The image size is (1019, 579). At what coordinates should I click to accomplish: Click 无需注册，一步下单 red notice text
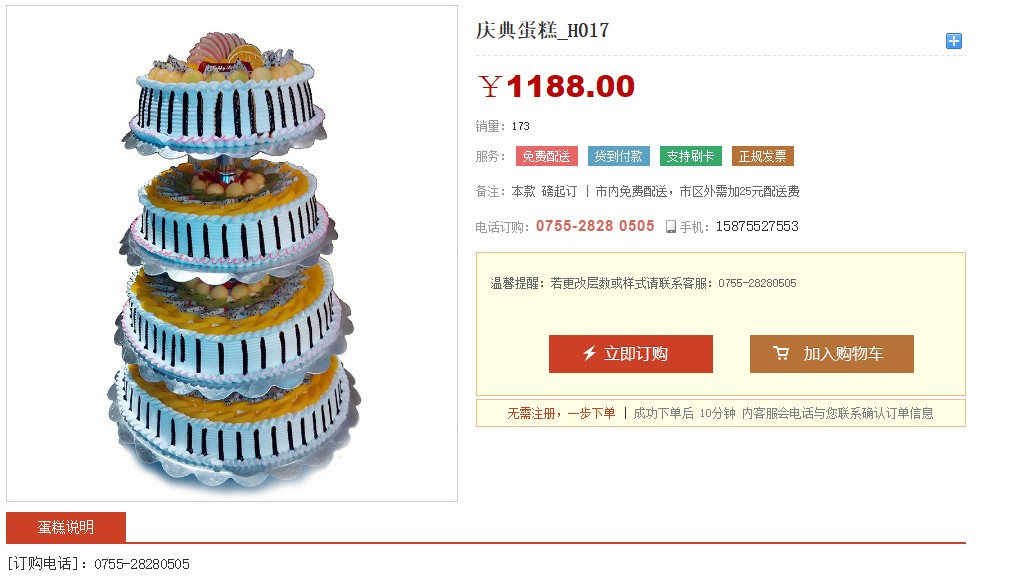(x=561, y=413)
